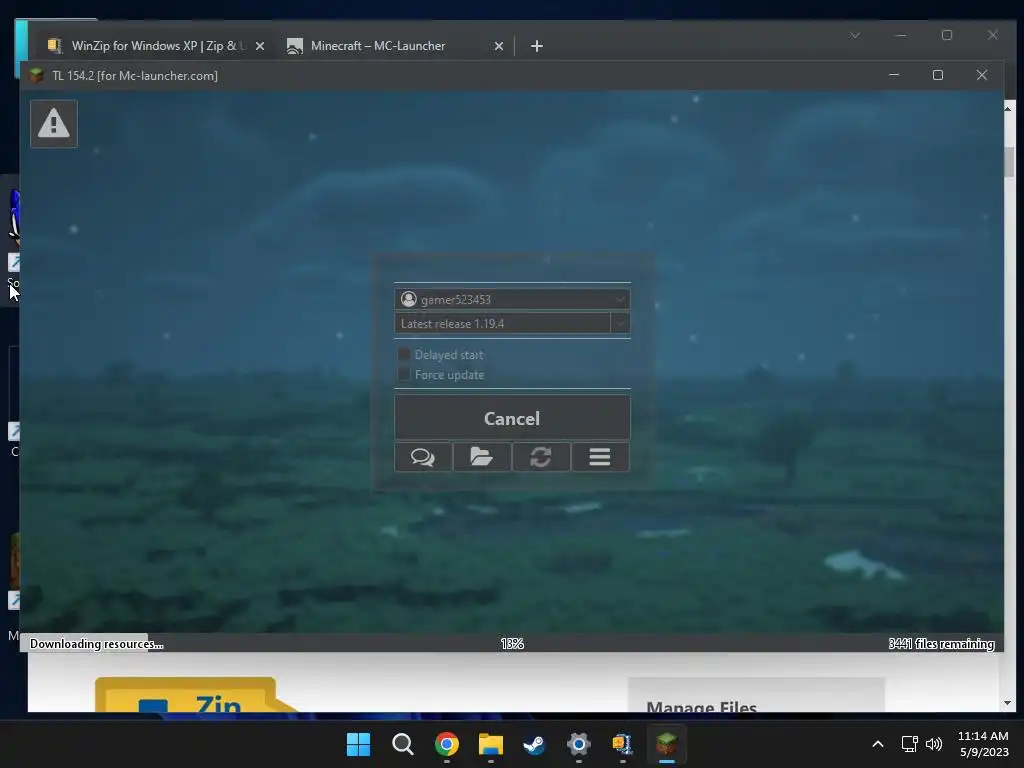This screenshot has width=1024, height=768.
Task: Click WinZip tab favicon in browser
Action: point(54,46)
